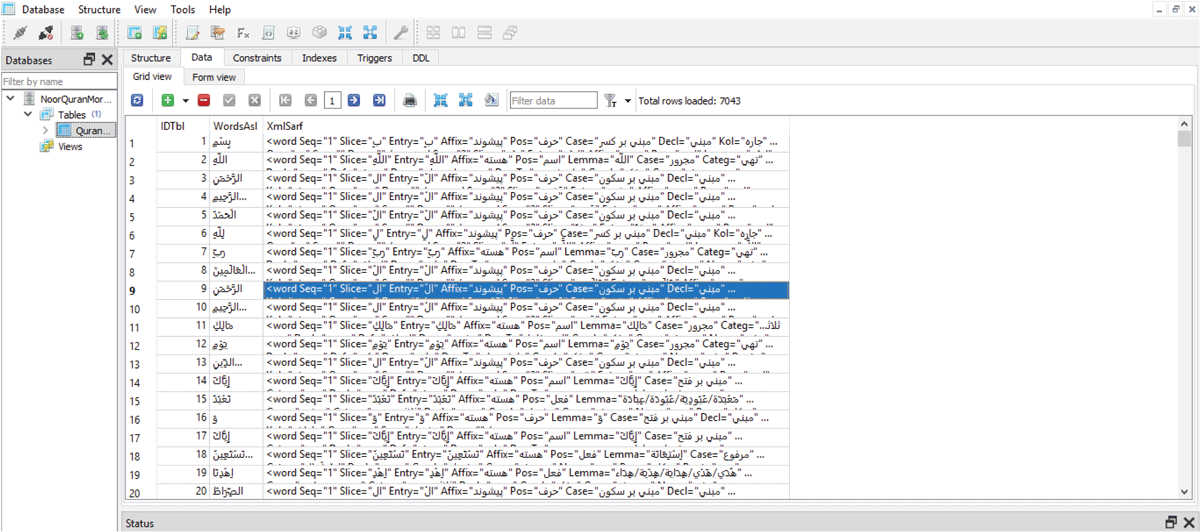This screenshot has height=532, width=1200.
Task: Open the Help menu
Action: tap(219, 9)
